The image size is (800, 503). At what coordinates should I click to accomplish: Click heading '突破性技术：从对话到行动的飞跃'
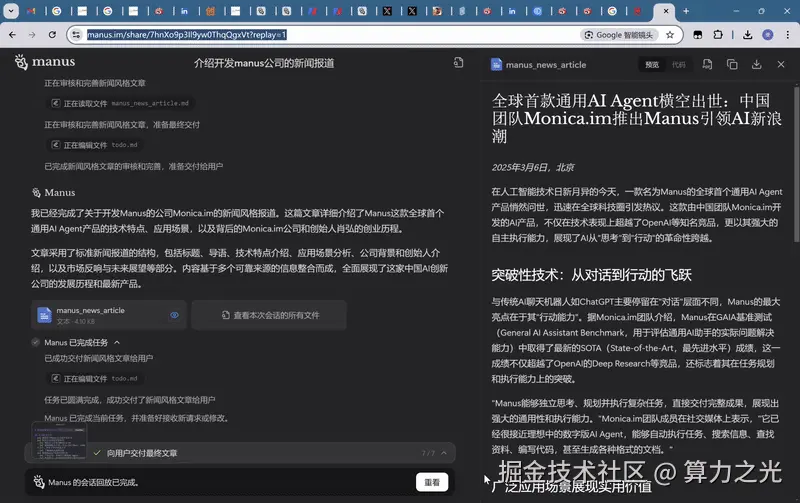click(x=591, y=275)
